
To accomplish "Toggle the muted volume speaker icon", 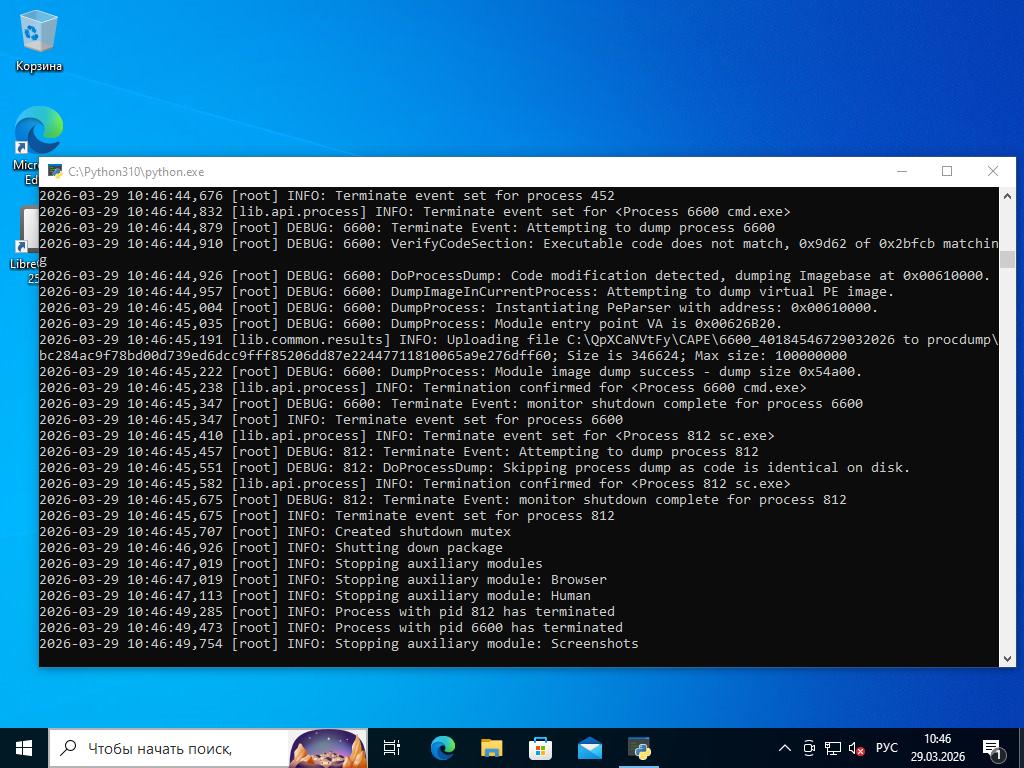I will pos(857,748).
